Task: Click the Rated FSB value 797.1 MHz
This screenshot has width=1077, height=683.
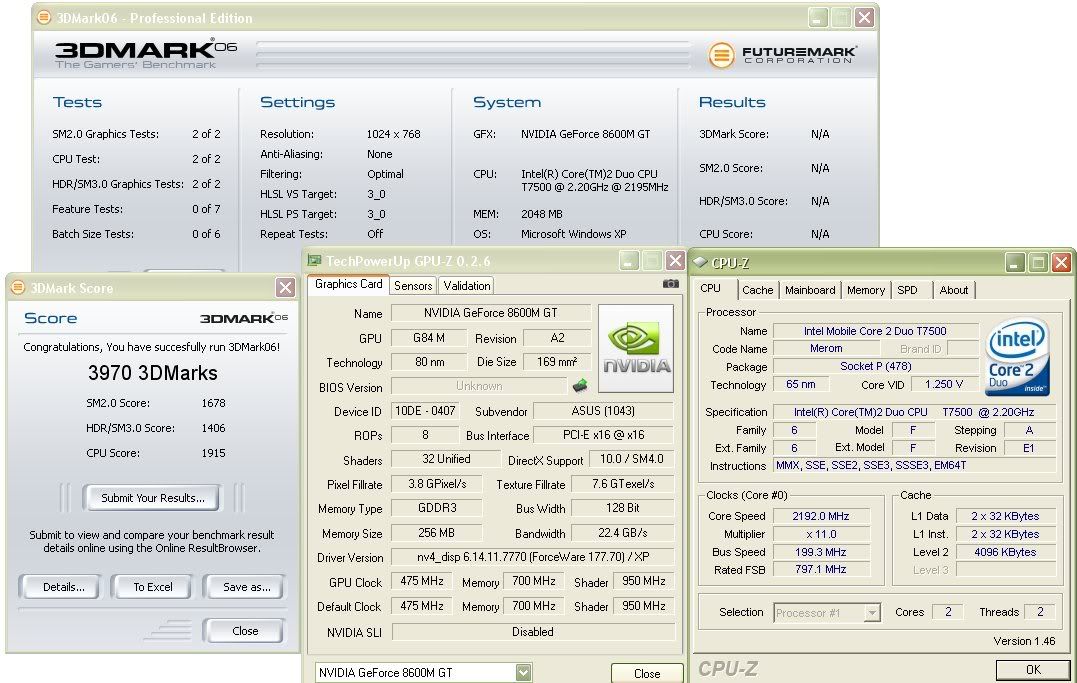Action: (821, 570)
